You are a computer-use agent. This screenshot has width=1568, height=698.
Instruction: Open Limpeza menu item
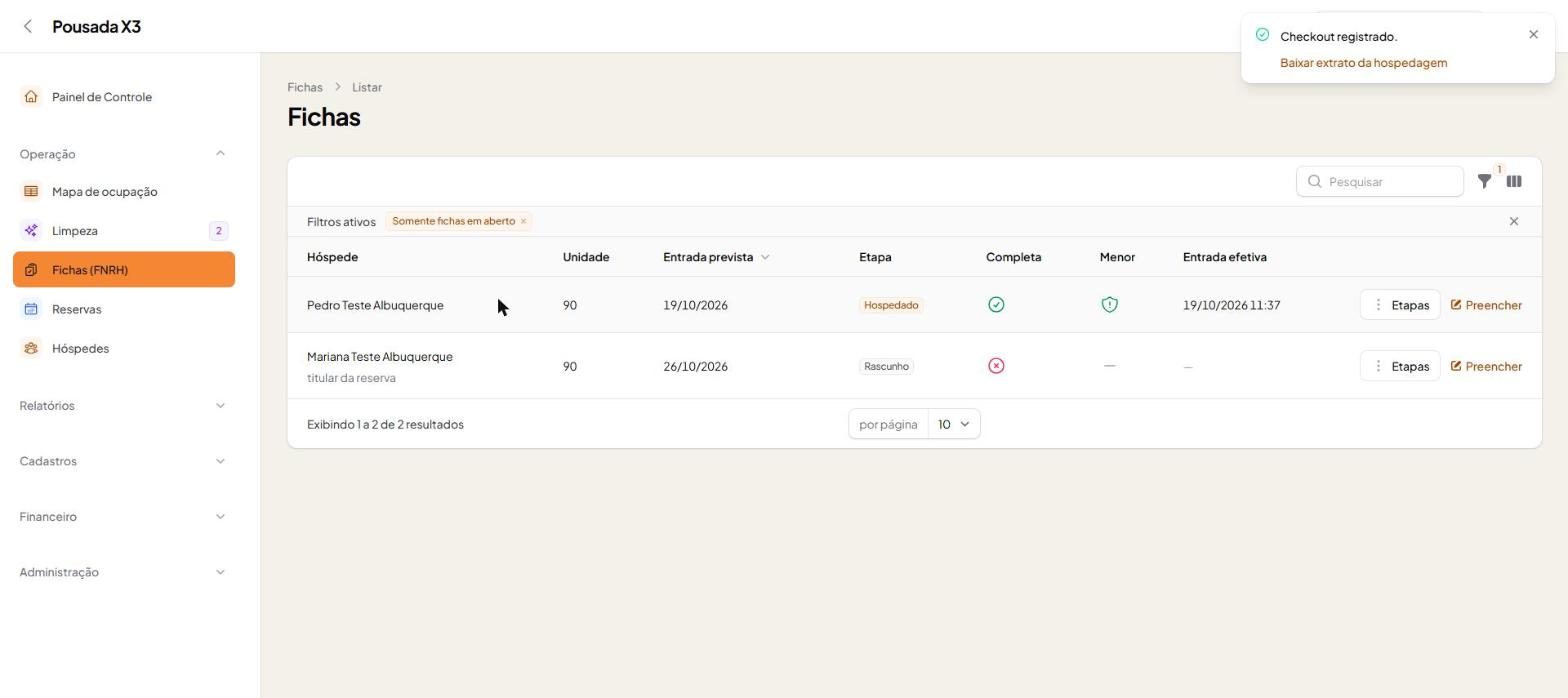tap(124, 231)
